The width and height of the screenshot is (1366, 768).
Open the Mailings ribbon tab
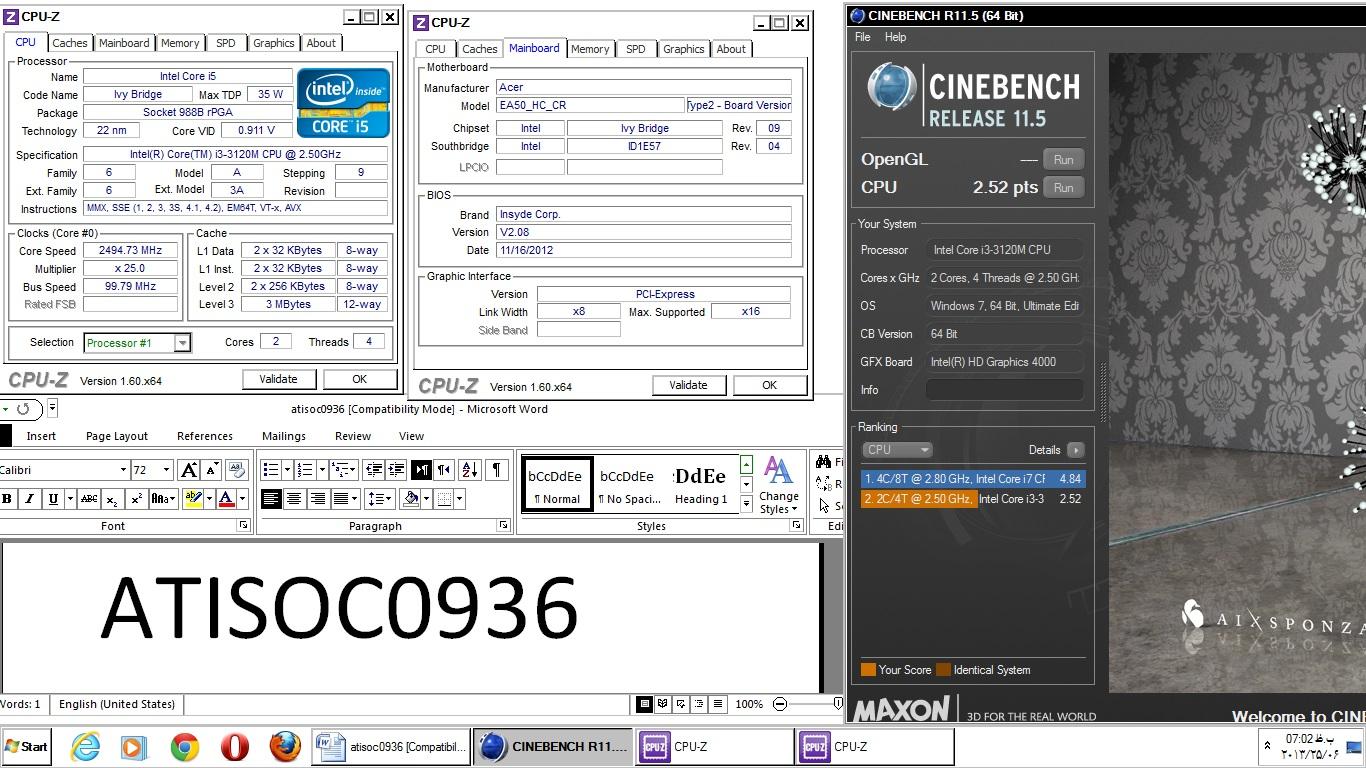[284, 436]
